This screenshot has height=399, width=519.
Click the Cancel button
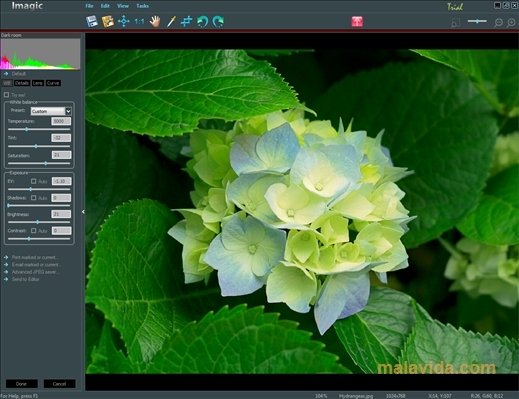click(59, 384)
